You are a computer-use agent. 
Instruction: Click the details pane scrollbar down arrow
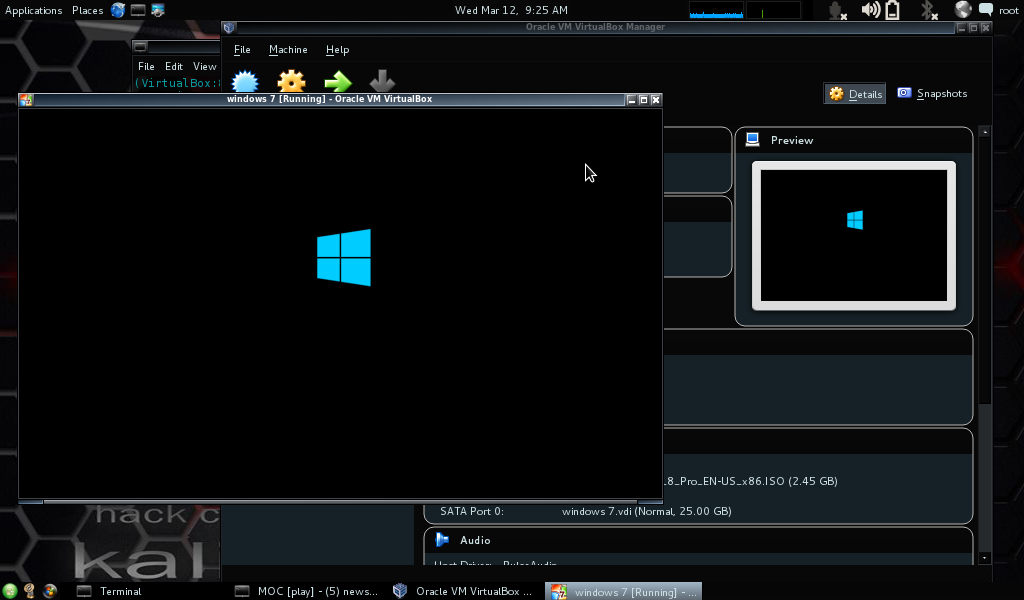coord(985,558)
